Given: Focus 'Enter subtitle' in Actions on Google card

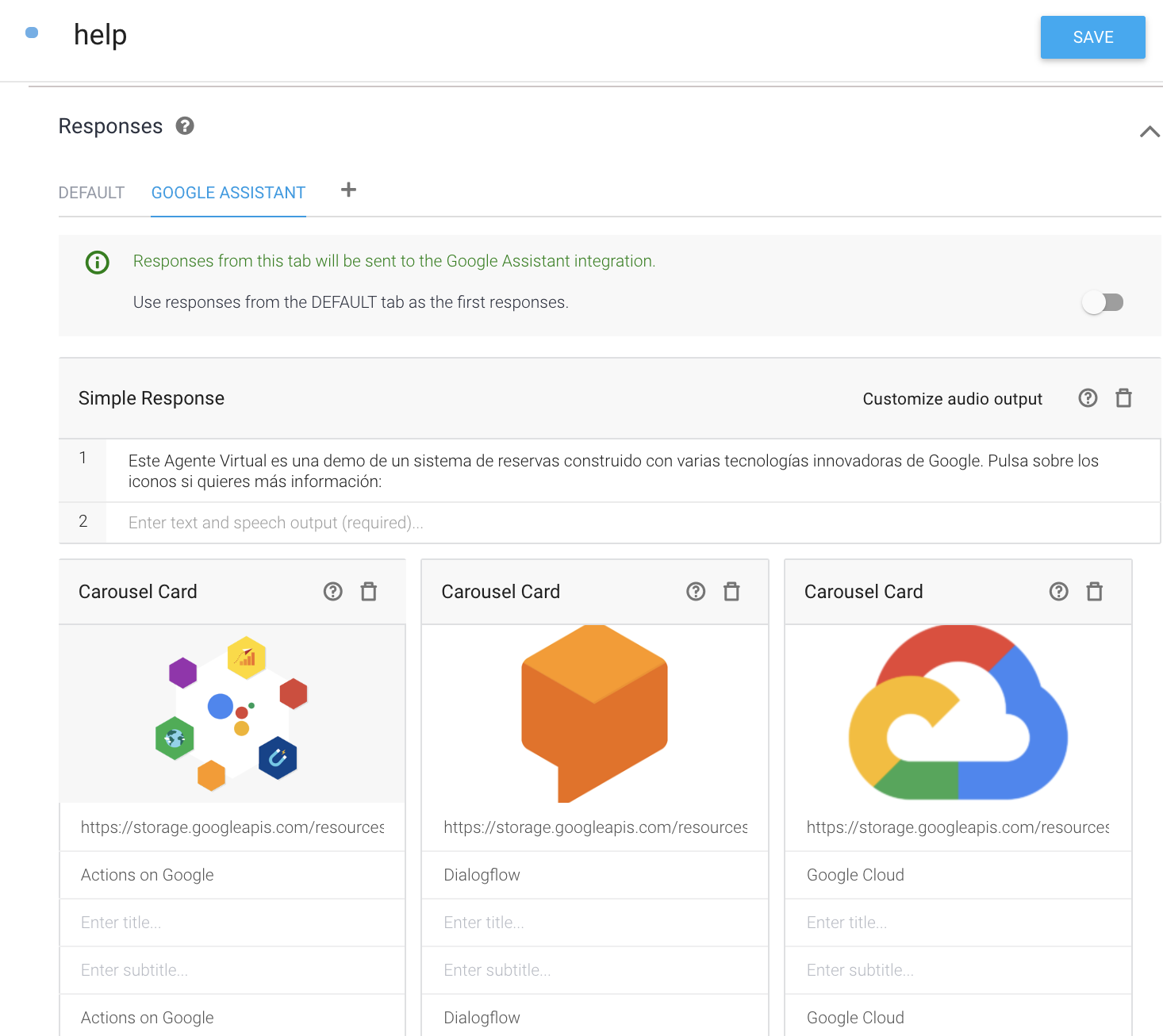Looking at the screenshot, I should click(232, 970).
